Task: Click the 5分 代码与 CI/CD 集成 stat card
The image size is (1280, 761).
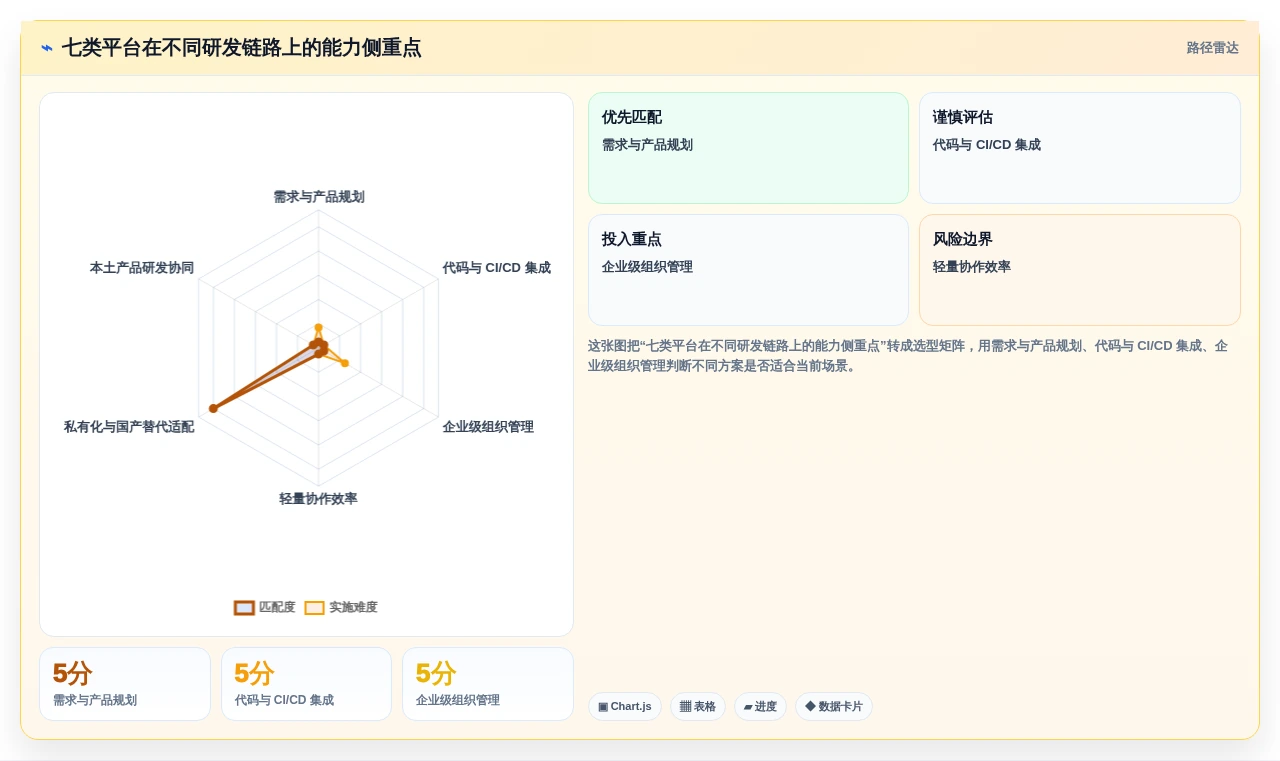Action: [x=306, y=684]
